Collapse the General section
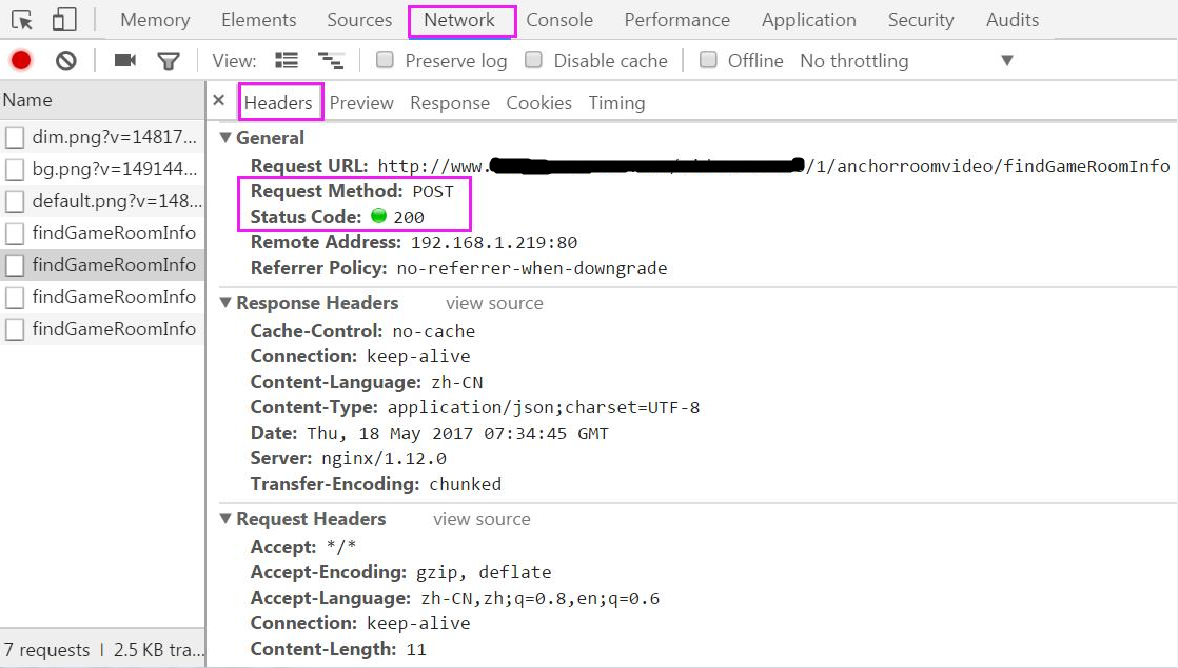Viewport: 1178px width, 668px height. pos(226,138)
